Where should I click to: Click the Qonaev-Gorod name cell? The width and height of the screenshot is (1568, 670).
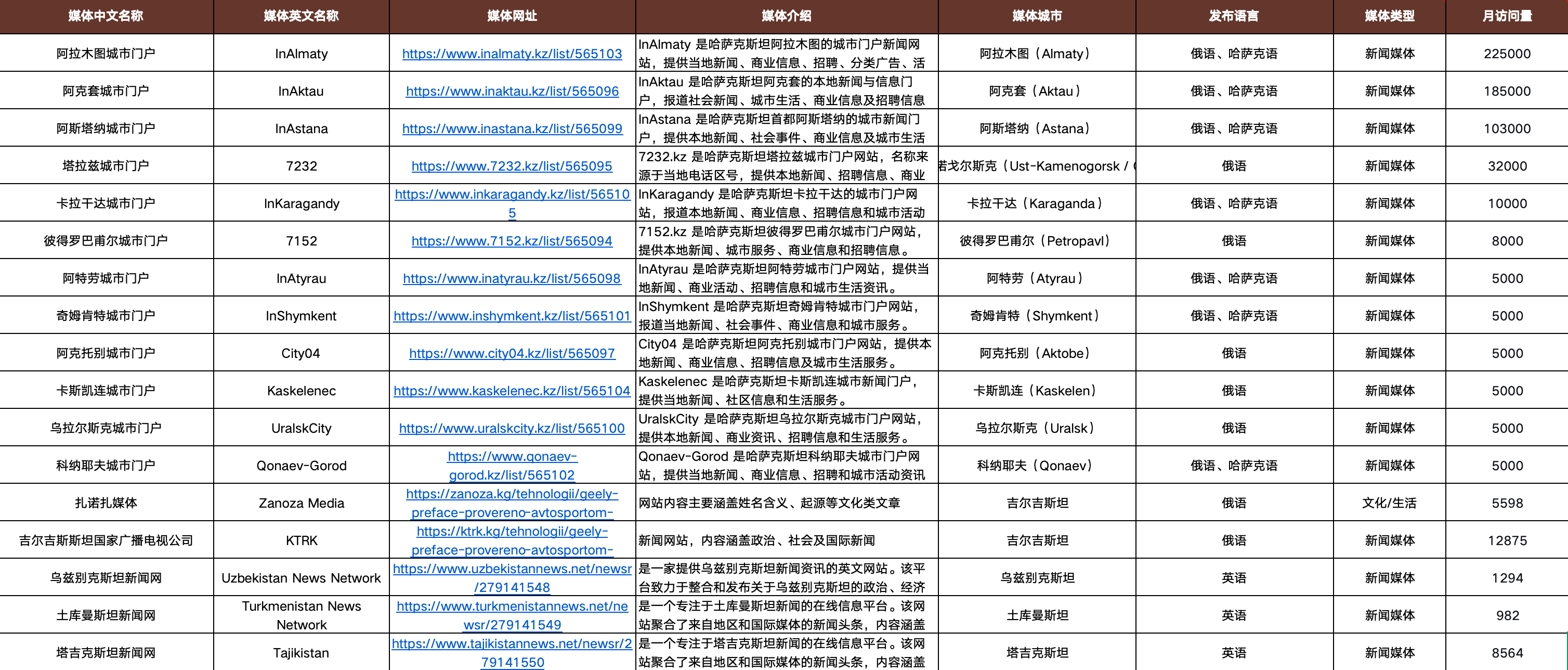(x=302, y=466)
